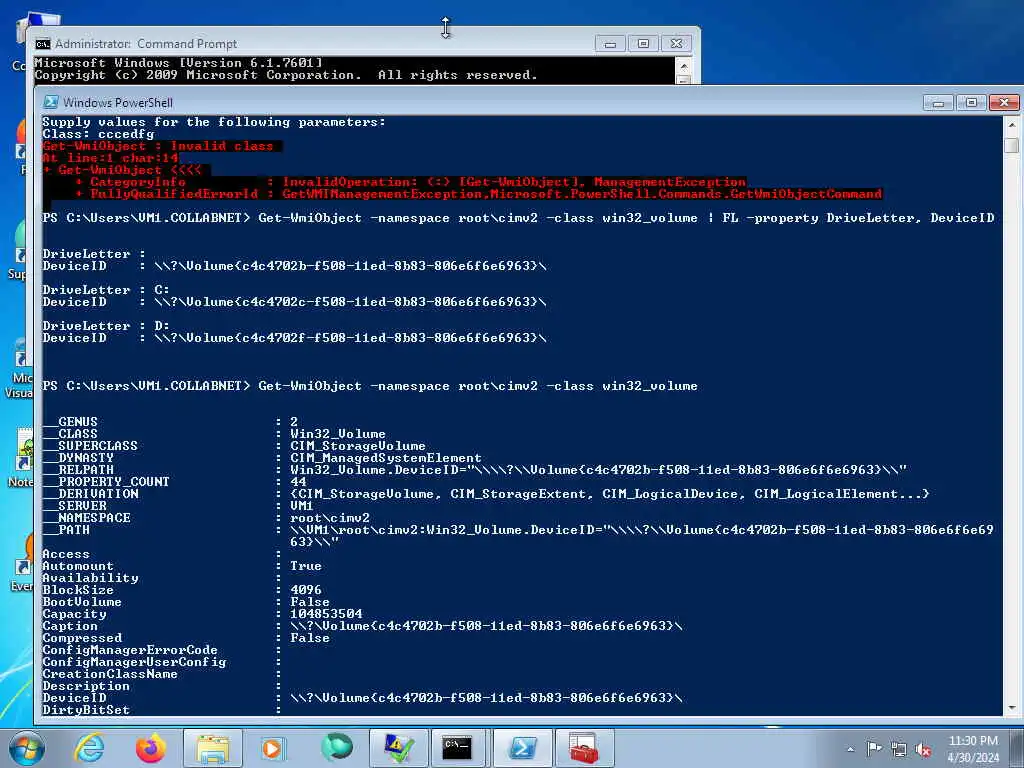Close the Windows PowerShell window
The width and height of the screenshot is (1024, 768).
[x=1004, y=103]
